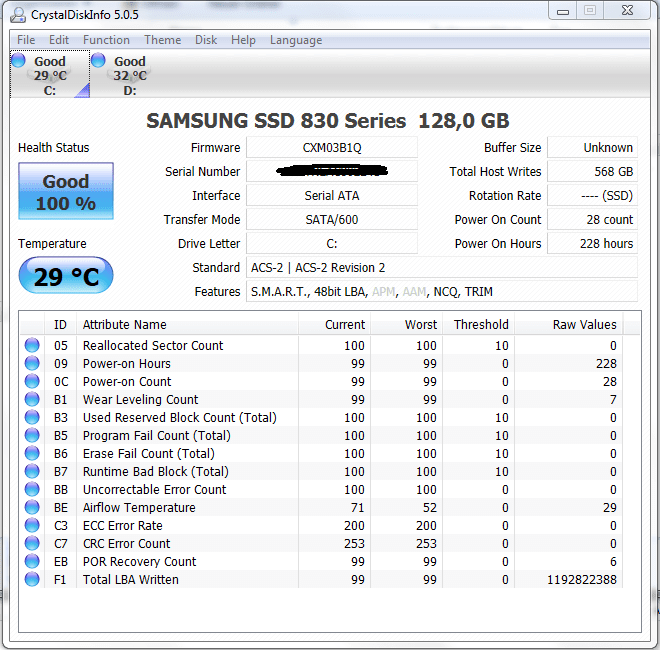Open the Disk menu
The height and width of the screenshot is (650, 660).
206,40
